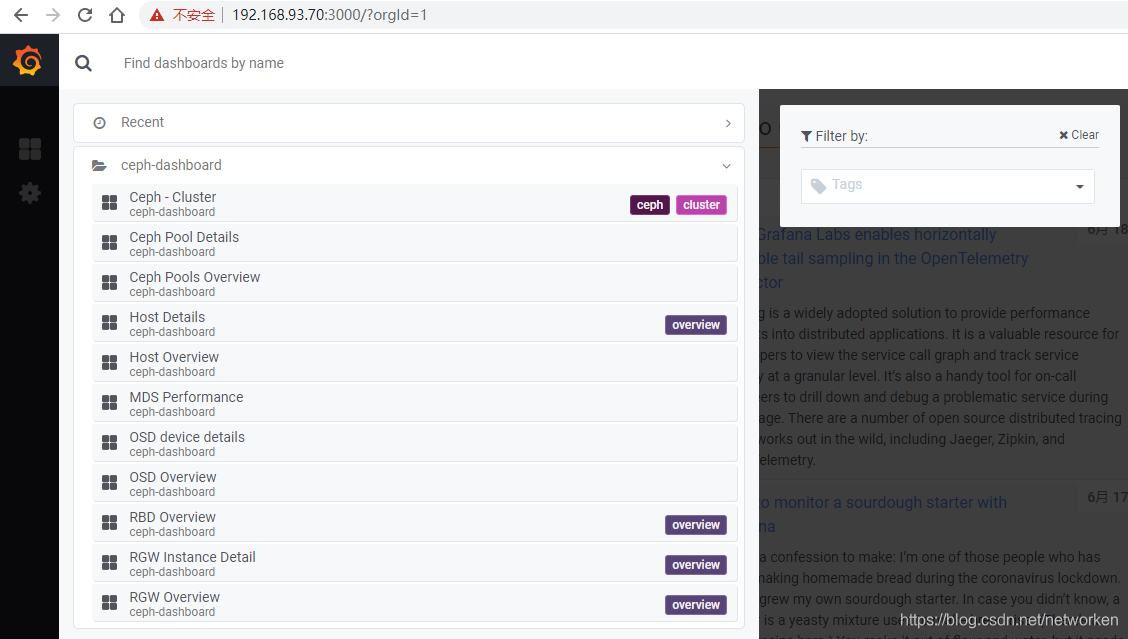The height and width of the screenshot is (639, 1128).
Task: Click the tag icon in Tags field
Action: (819, 186)
